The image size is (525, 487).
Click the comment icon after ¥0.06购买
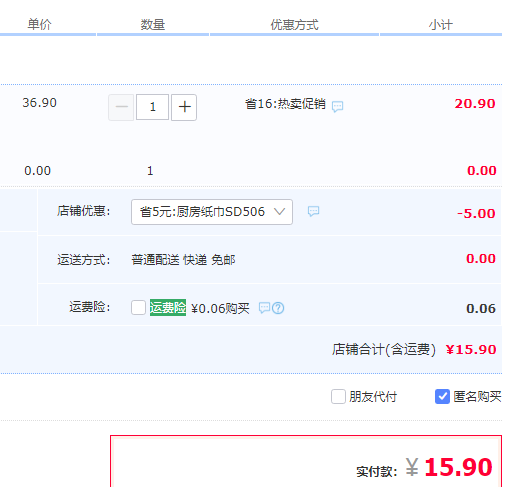click(265, 308)
